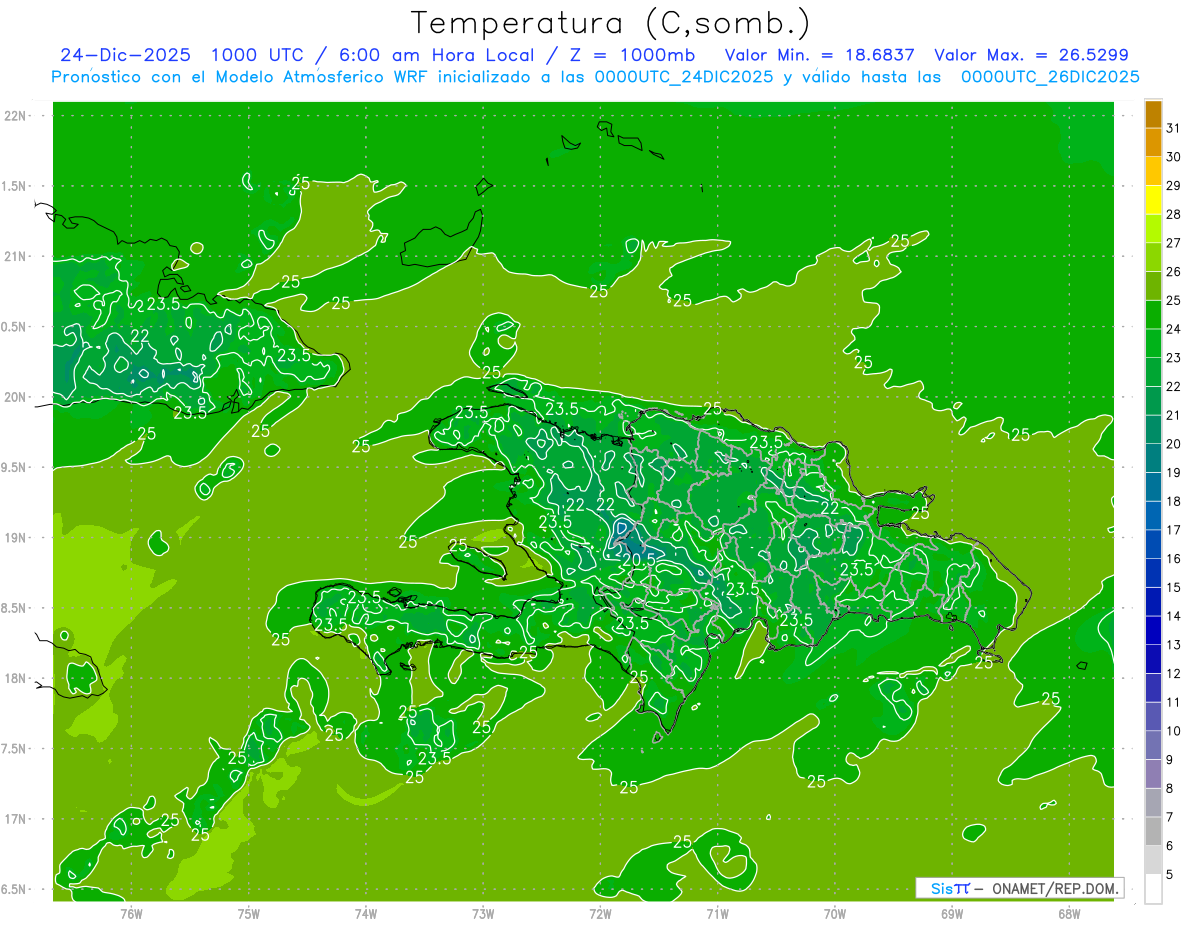Click the '70W' longitude axis label
The height and width of the screenshot is (927, 1200).
(x=835, y=913)
